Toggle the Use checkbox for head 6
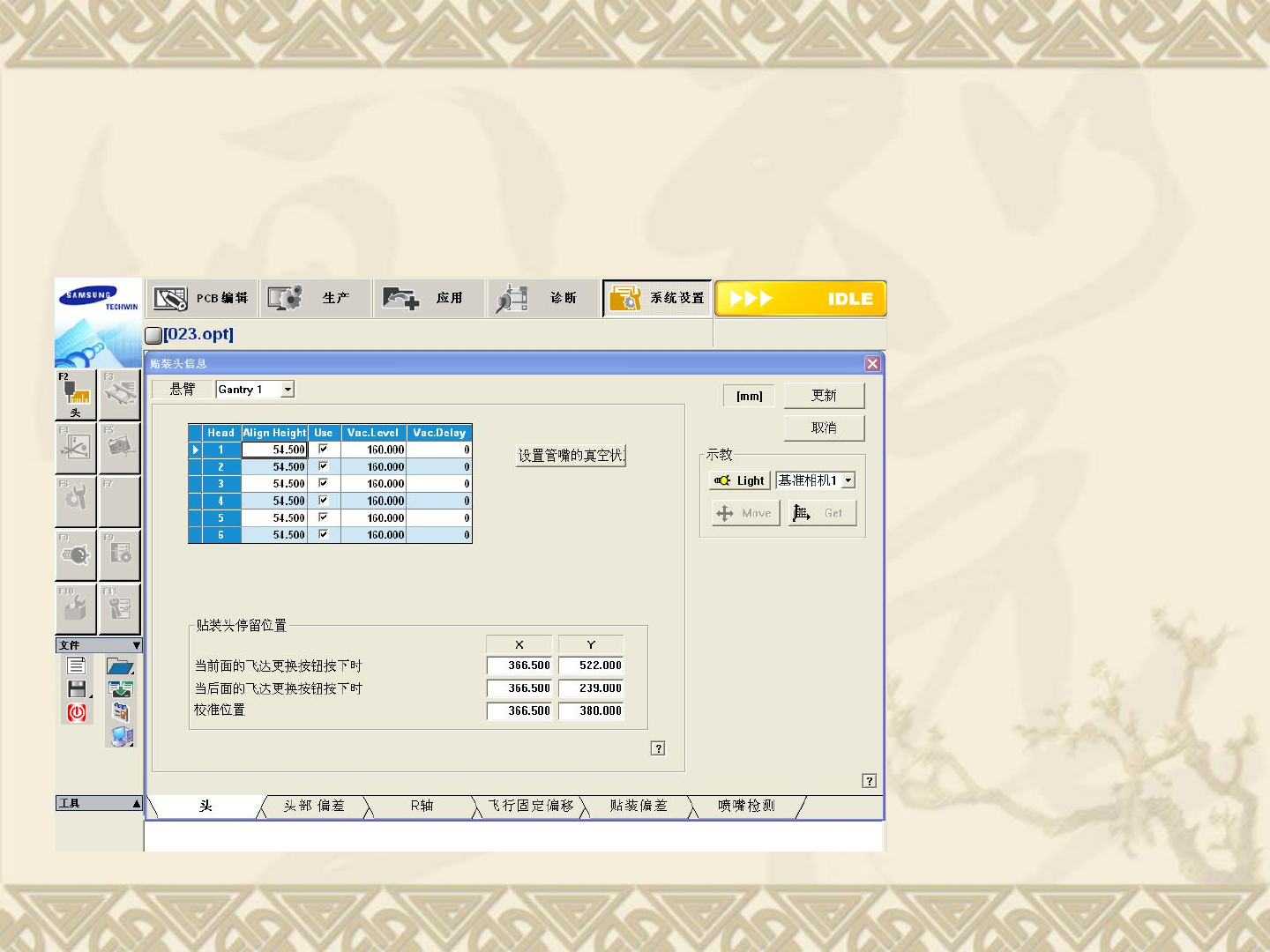Viewport: 1270px width, 952px height. [x=323, y=534]
